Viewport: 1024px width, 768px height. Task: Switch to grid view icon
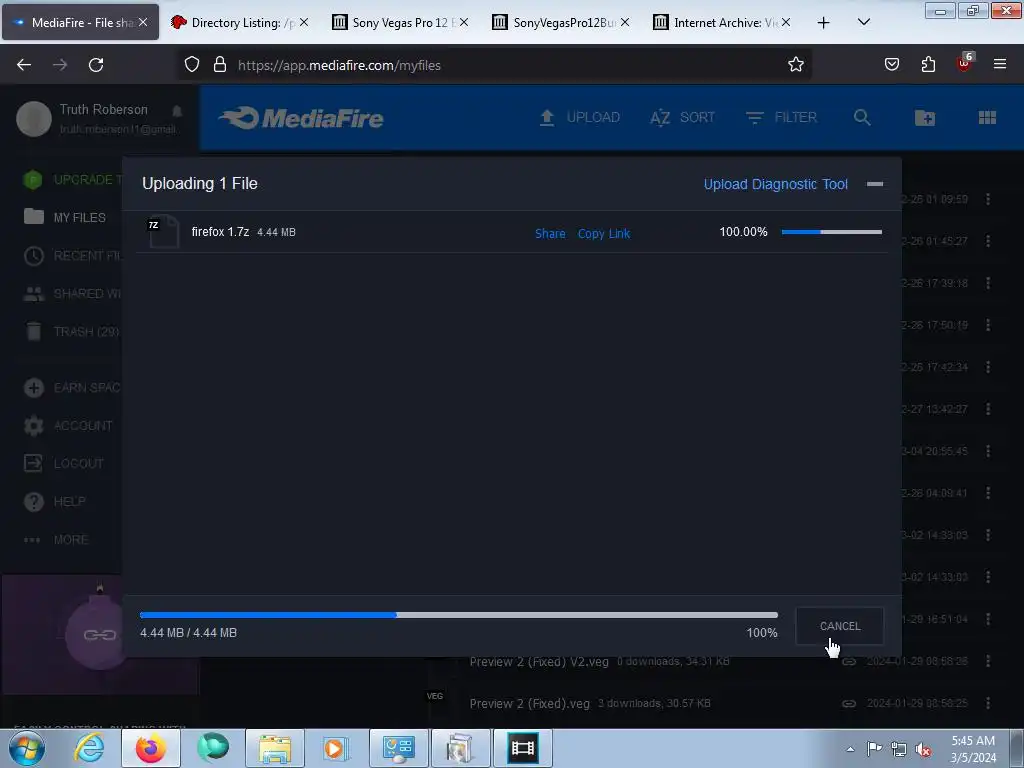click(987, 118)
